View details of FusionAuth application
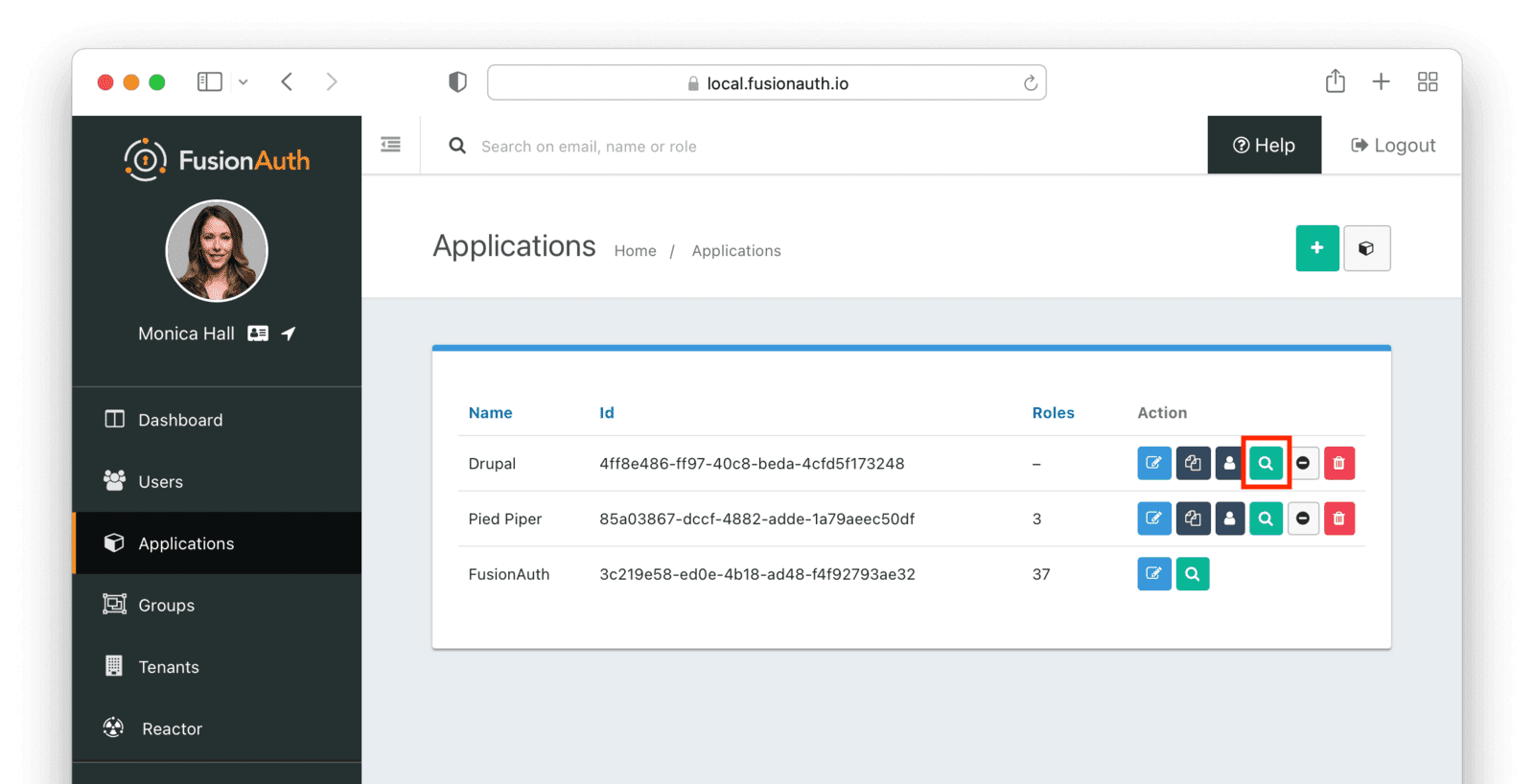Viewport: 1534px width, 784px height. click(1192, 574)
